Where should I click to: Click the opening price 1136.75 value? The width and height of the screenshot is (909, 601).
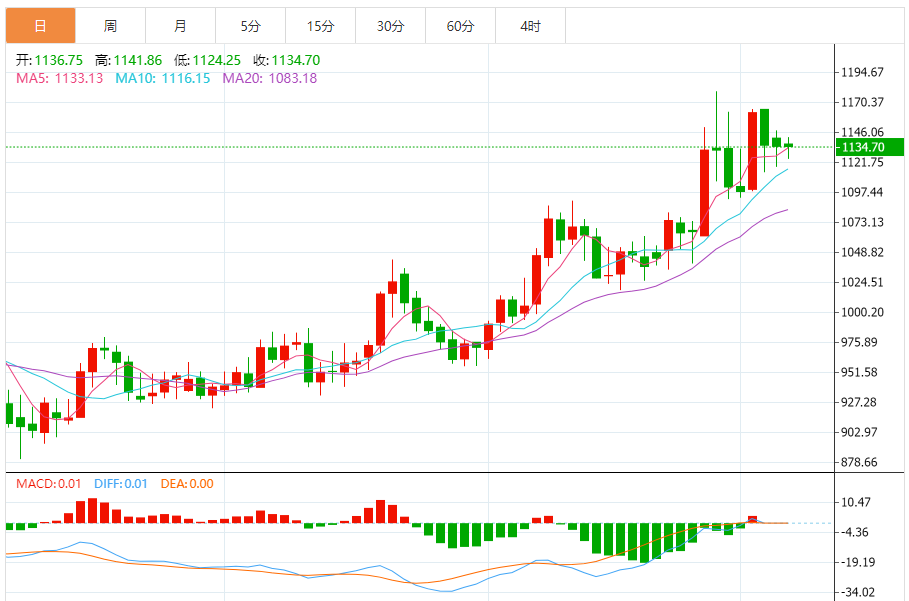pos(59,60)
